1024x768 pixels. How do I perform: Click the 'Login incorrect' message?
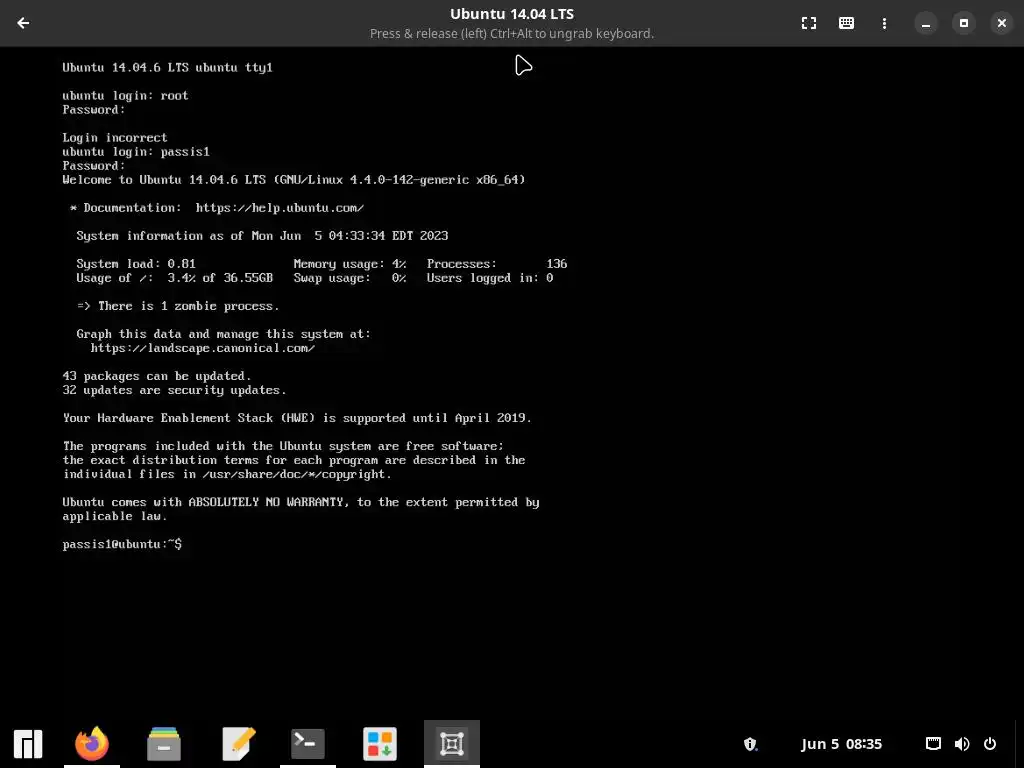coord(115,138)
